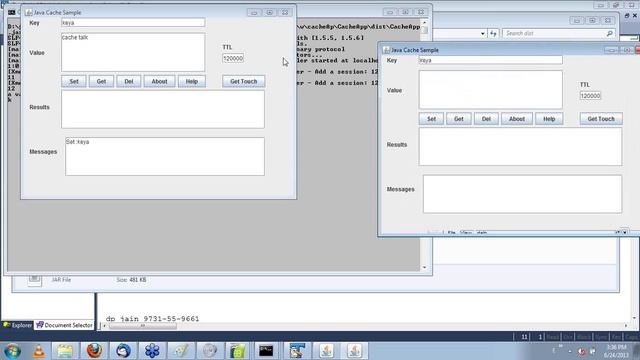Focus the Messages area in right cache window
The height and width of the screenshot is (360, 640).
click(x=522, y=194)
